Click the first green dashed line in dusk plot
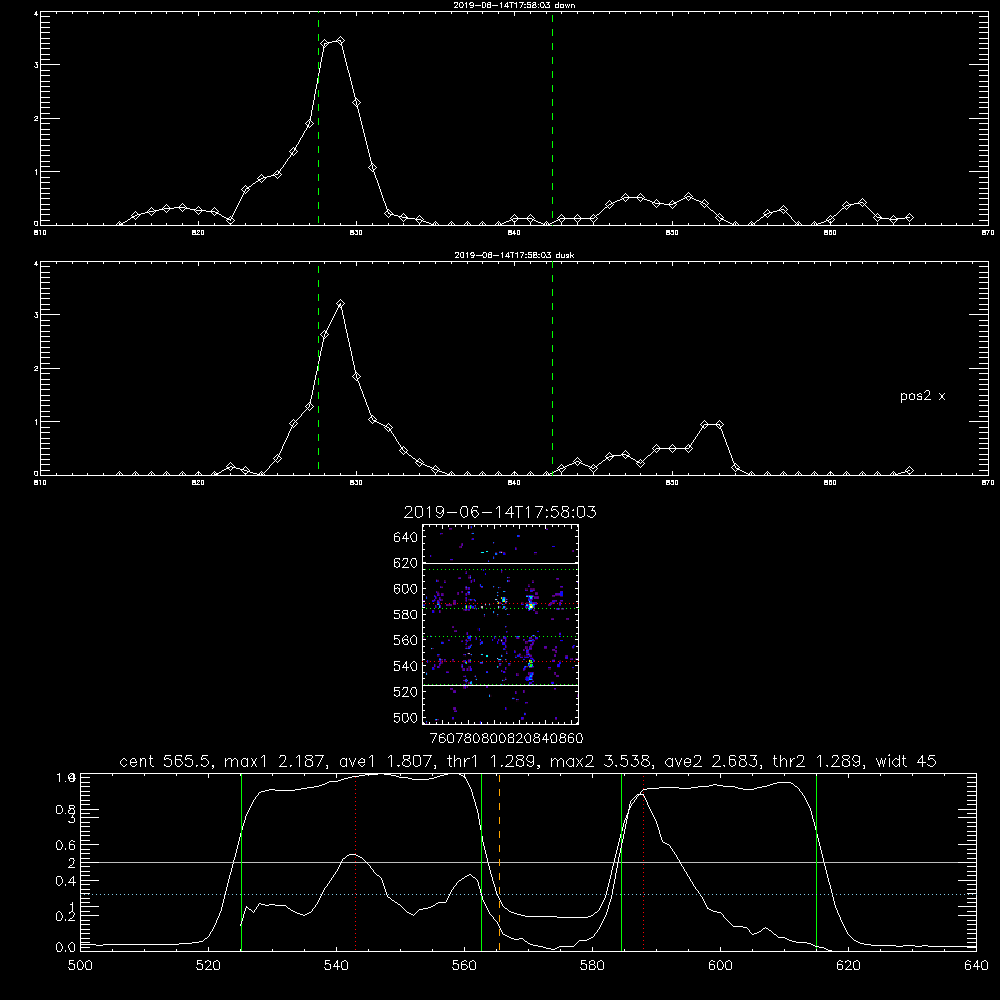1000x1000 pixels. (x=318, y=368)
